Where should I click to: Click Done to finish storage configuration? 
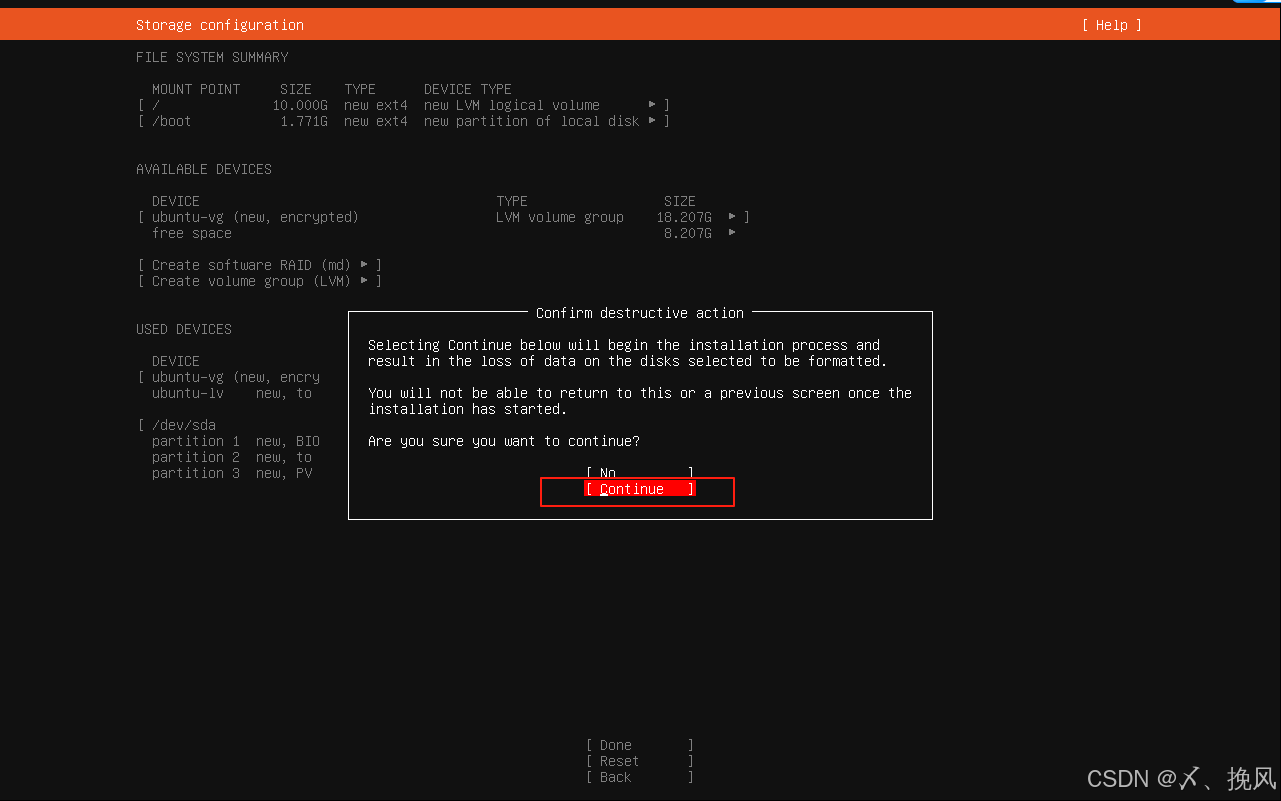(638, 745)
